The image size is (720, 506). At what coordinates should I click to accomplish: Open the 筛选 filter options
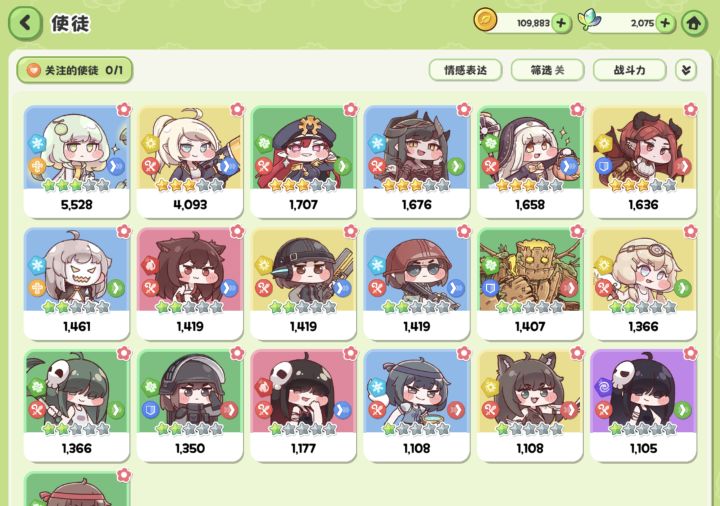pyautogui.click(x=547, y=70)
